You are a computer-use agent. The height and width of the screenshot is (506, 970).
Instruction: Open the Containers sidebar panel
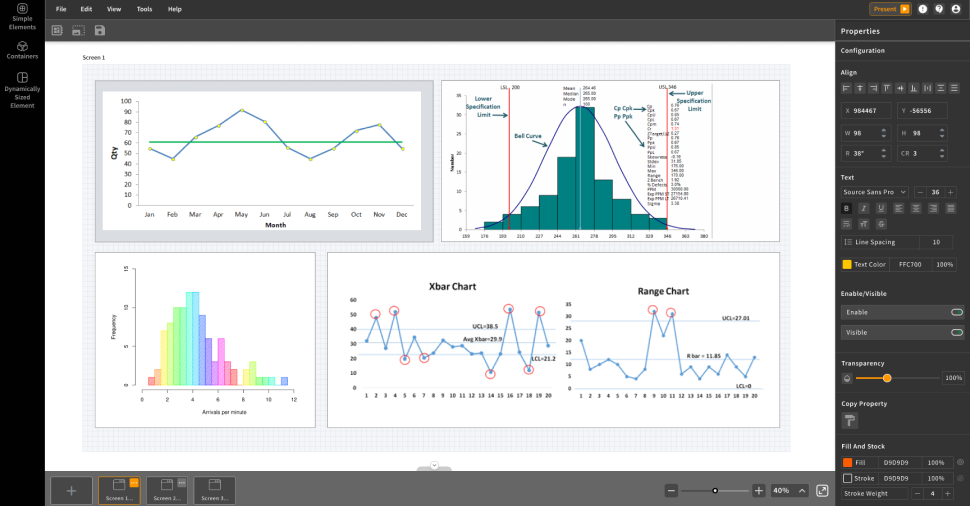pos(22,50)
